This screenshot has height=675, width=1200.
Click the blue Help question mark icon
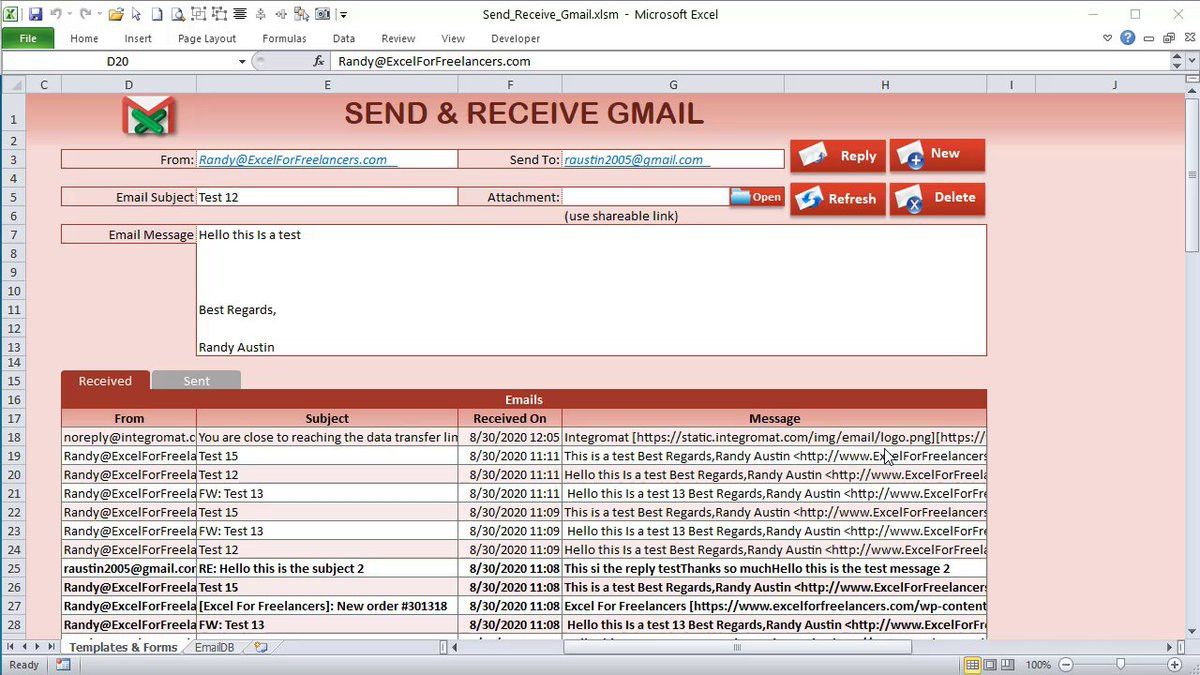tap(1128, 38)
